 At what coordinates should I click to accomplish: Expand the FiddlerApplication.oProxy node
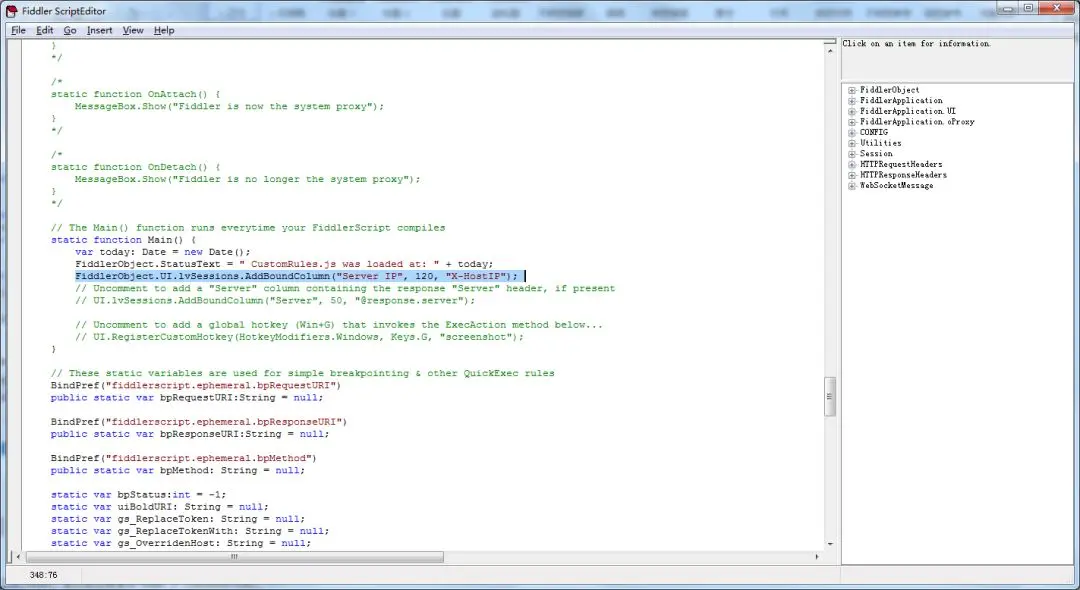point(852,122)
